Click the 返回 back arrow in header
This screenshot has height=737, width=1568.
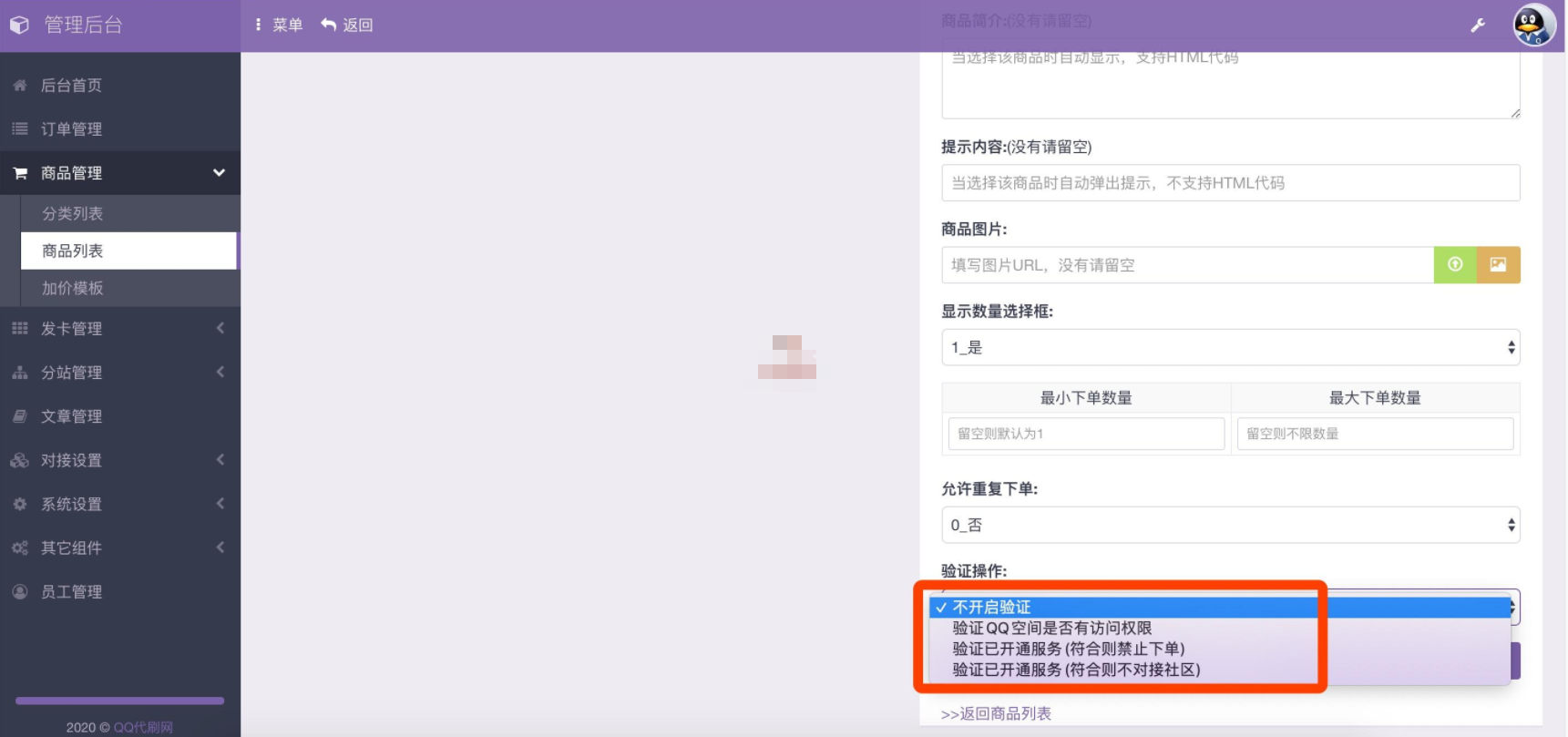click(347, 26)
